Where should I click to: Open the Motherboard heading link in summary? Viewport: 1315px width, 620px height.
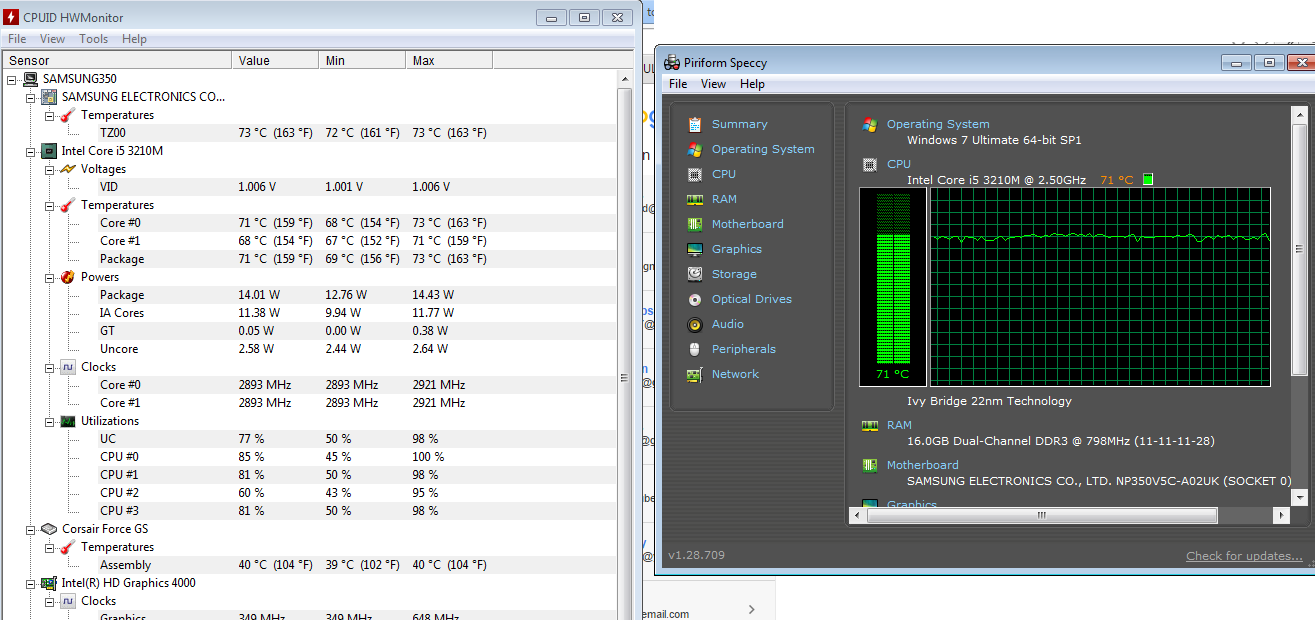pos(922,465)
